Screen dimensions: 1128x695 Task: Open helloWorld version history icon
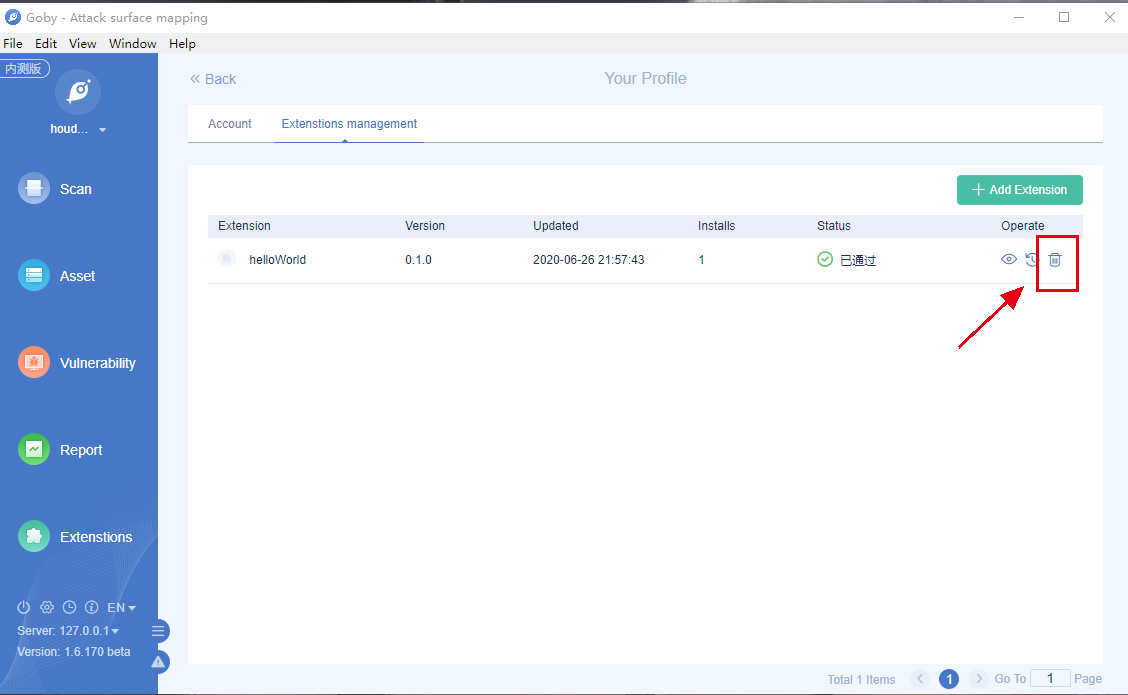[x=1032, y=260]
